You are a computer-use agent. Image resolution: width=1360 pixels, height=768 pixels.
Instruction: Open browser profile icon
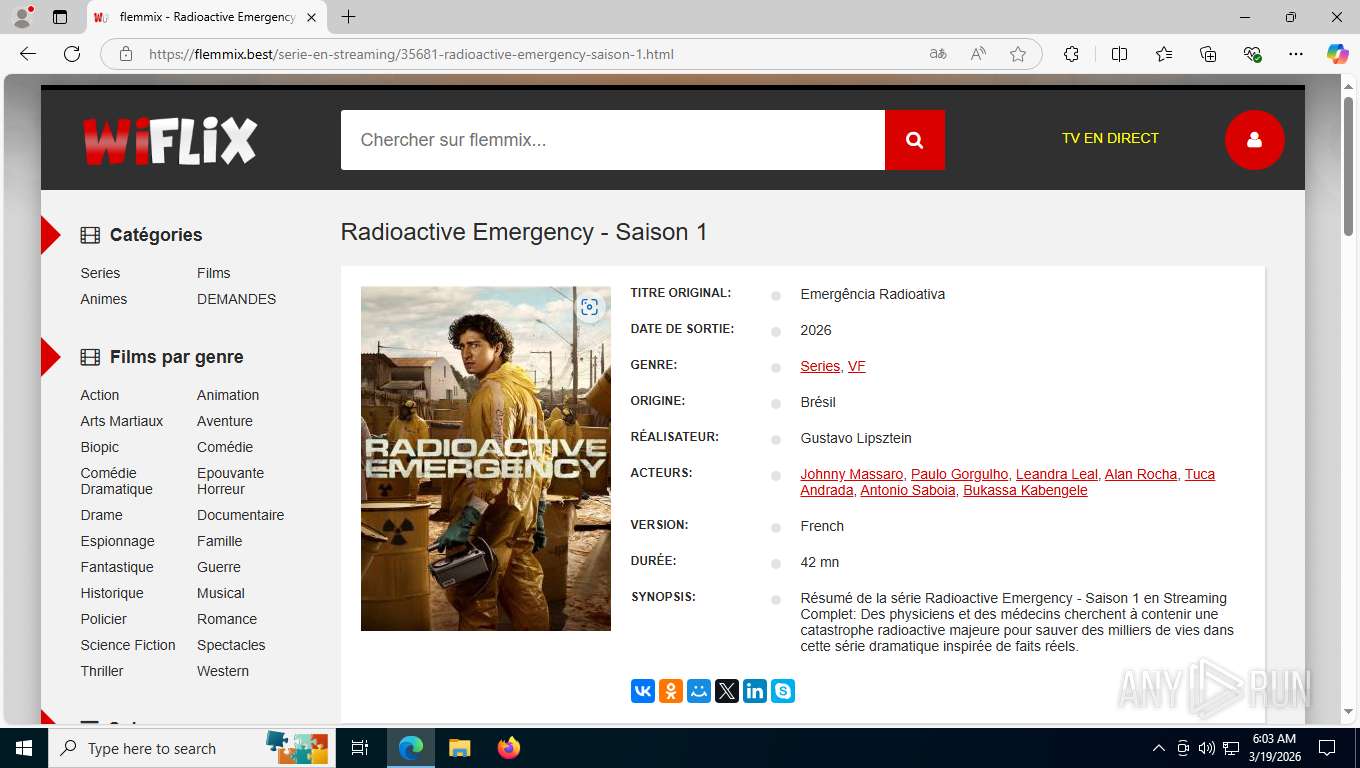click(22, 17)
